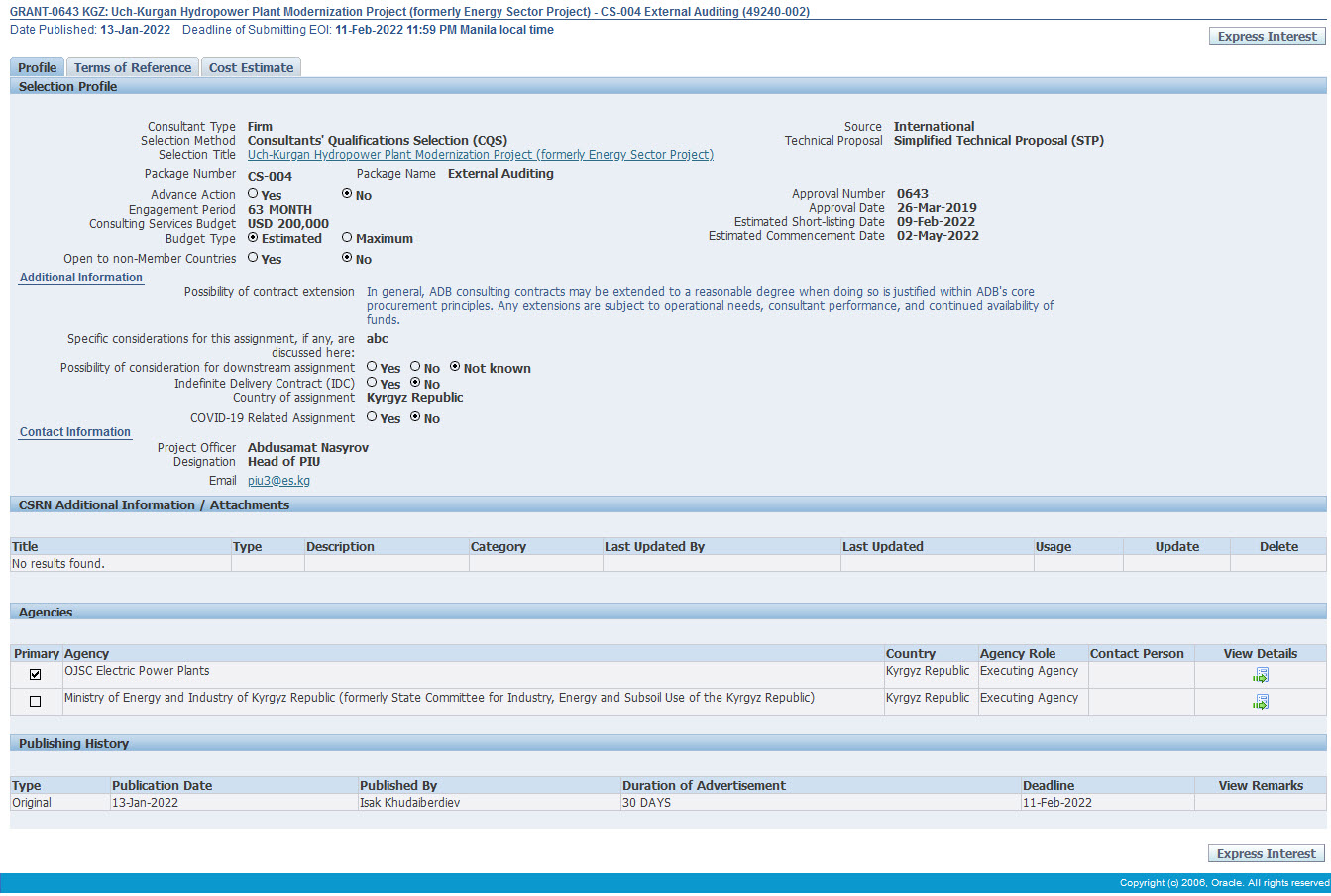Image resolution: width=1331 pixels, height=896 pixels.
Task: Click the Publication Date column header
Action: pyautogui.click(x=162, y=785)
